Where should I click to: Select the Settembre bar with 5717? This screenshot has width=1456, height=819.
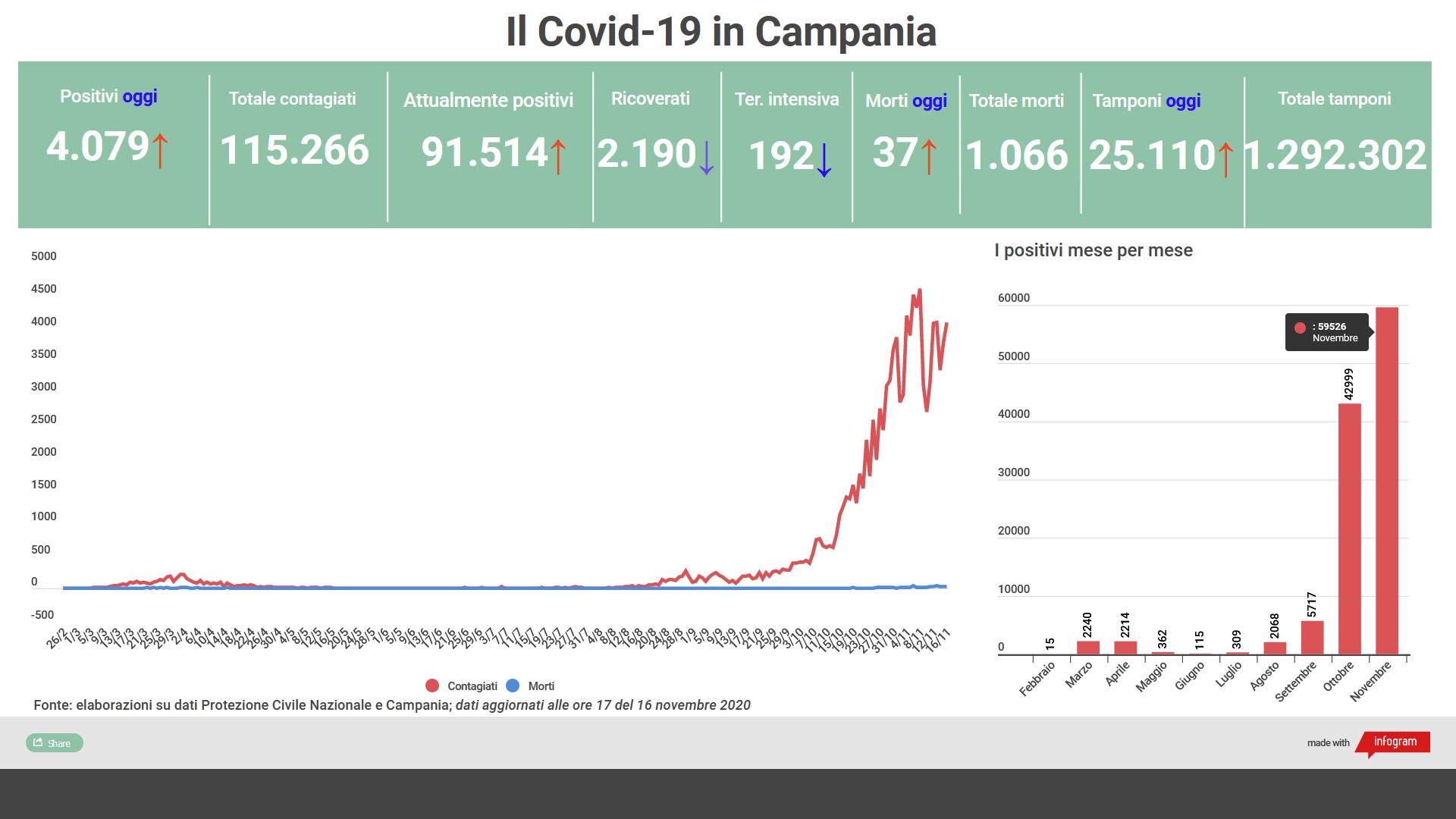[x=1313, y=638]
